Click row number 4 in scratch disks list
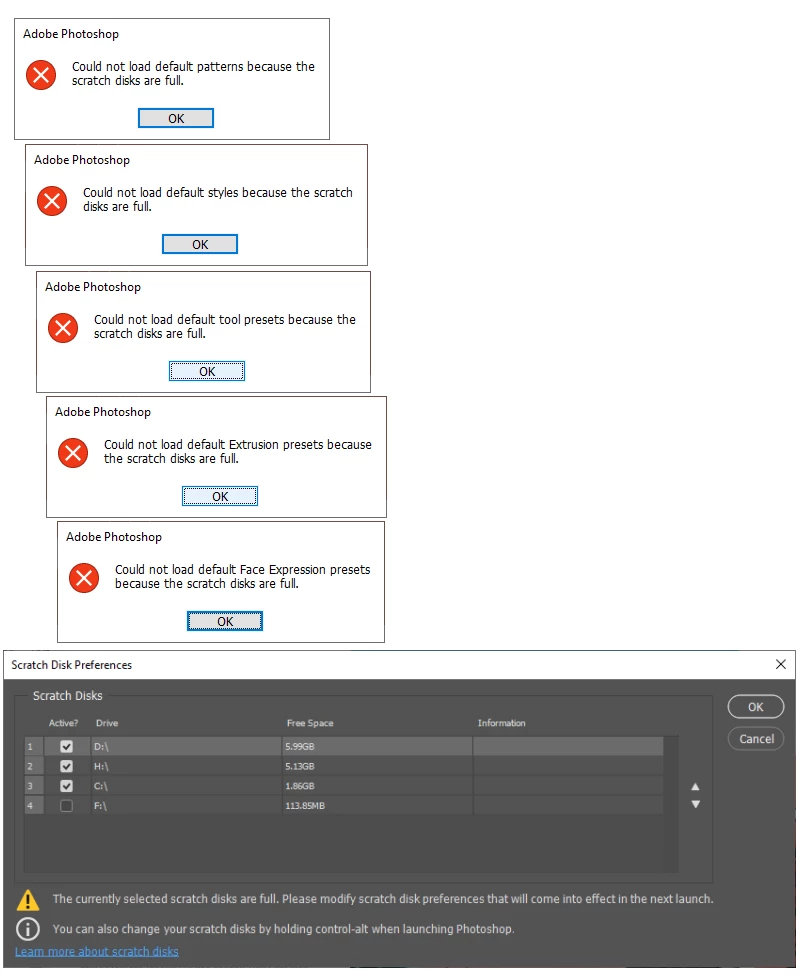The image size is (800, 979). coord(33,806)
